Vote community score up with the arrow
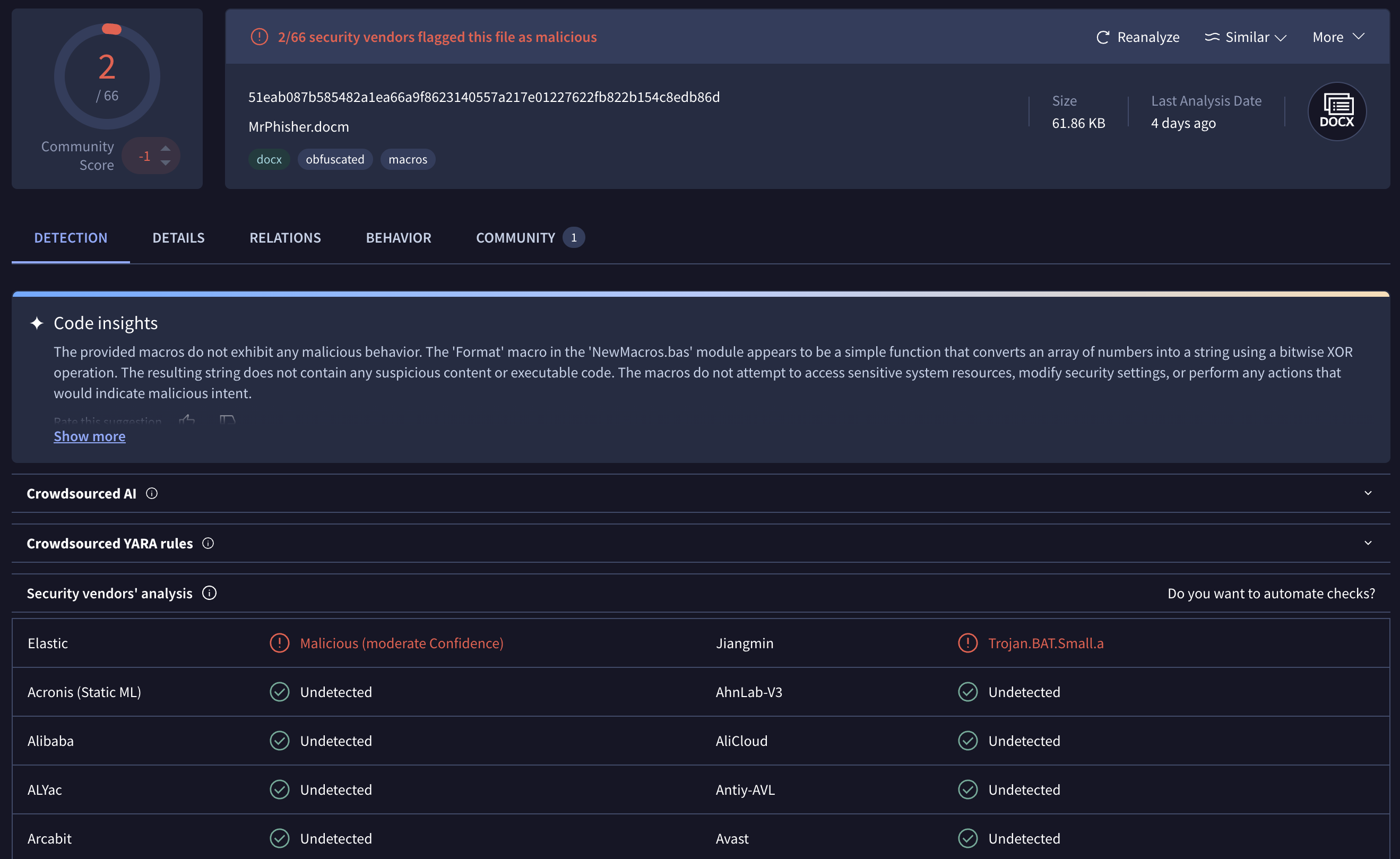 [166, 148]
